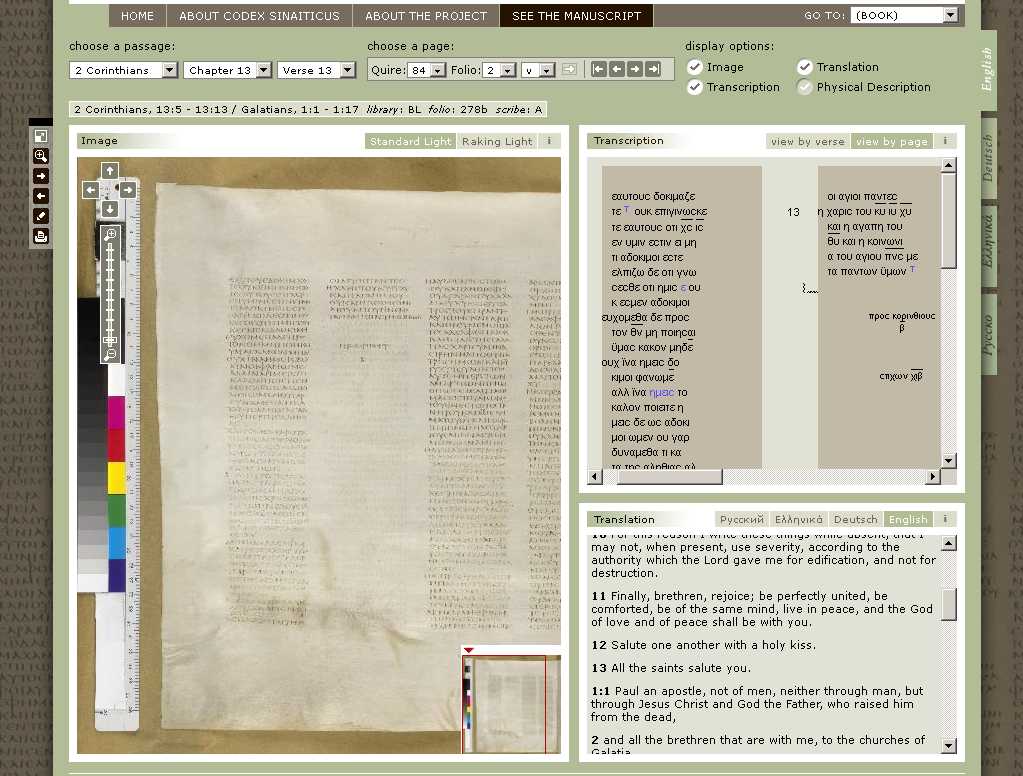Open the Transcription panel info icon
The width and height of the screenshot is (1023, 776).
[945, 141]
